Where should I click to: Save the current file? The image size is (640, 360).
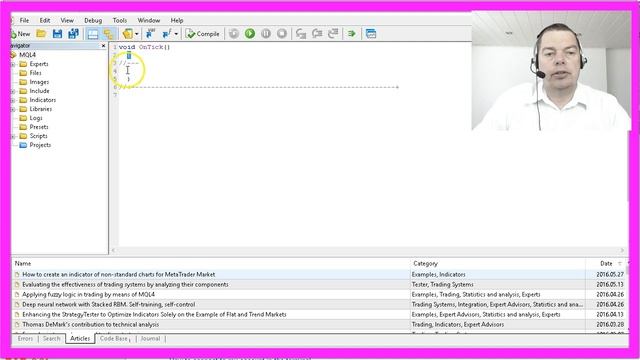pyautogui.click(x=57, y=34)
